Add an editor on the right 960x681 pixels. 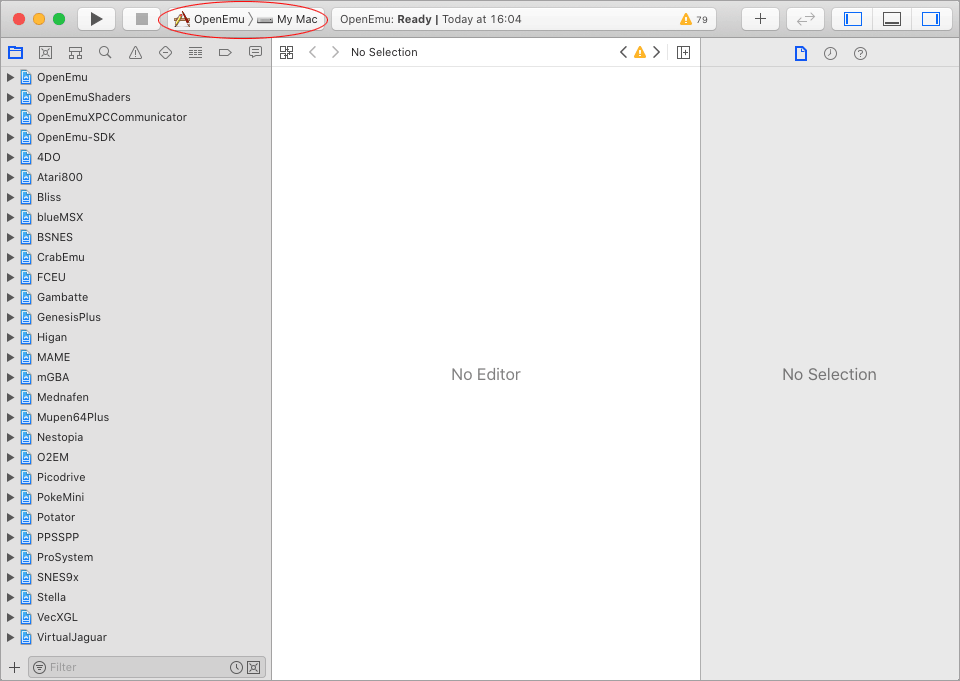[x=683, y=53]
